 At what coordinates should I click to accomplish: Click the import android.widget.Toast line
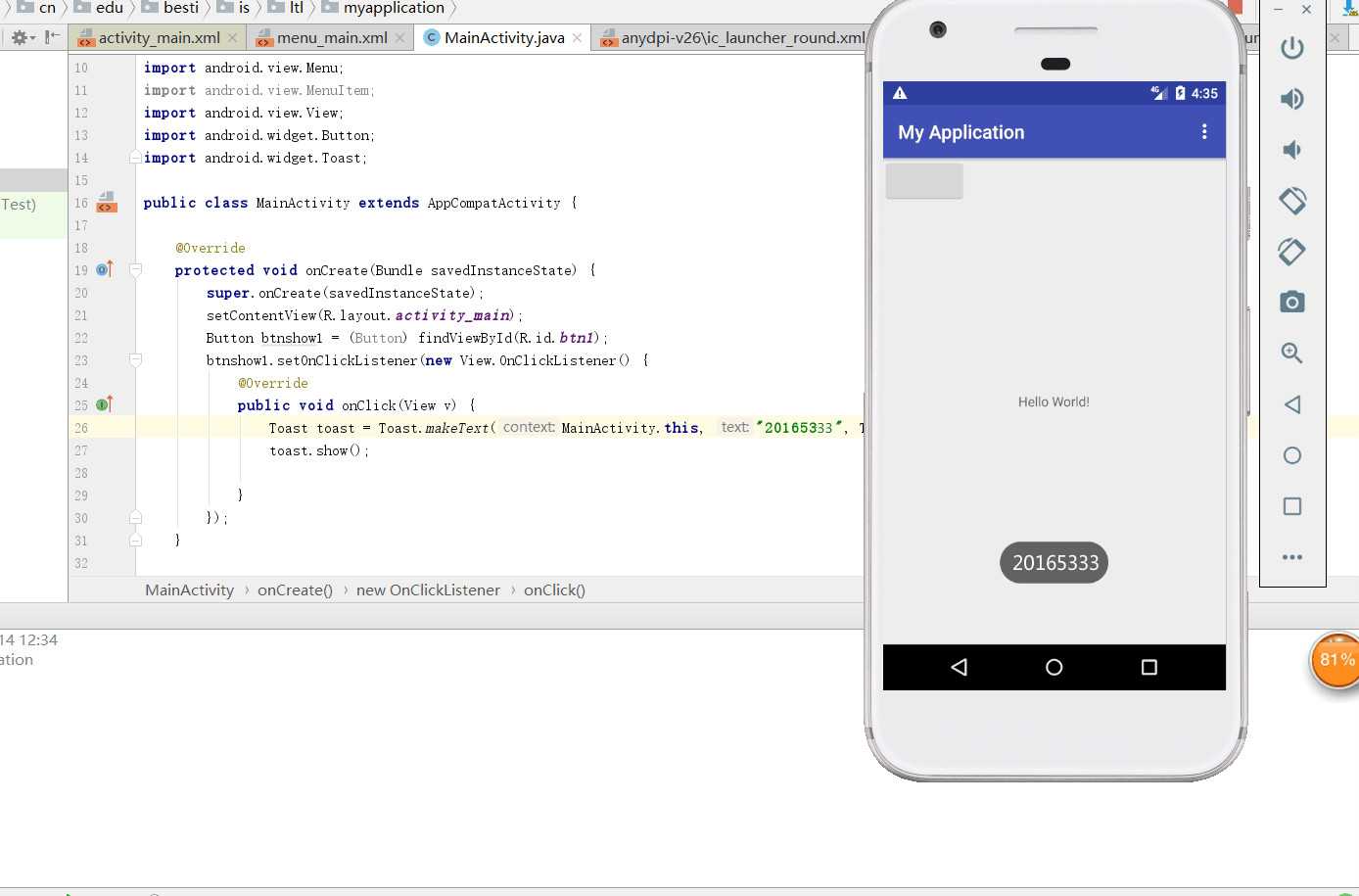coord(256,158)
